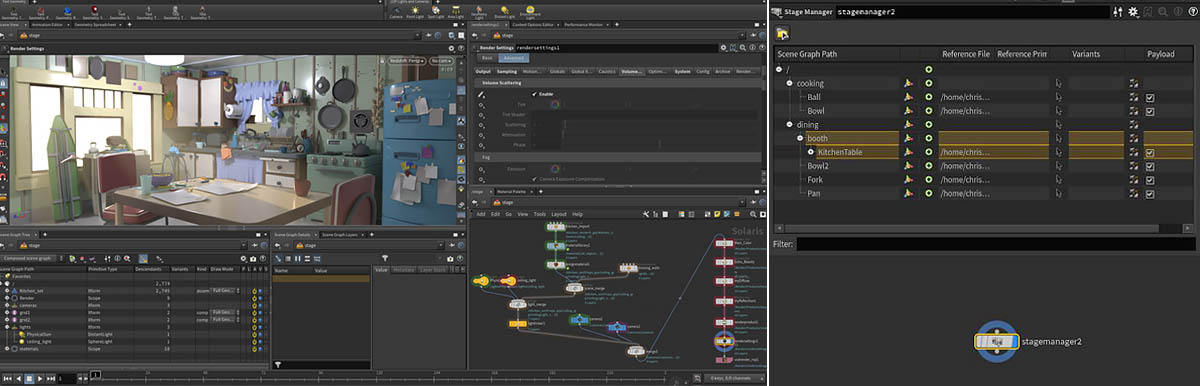Click the Payload column header

coord(1161,53)
